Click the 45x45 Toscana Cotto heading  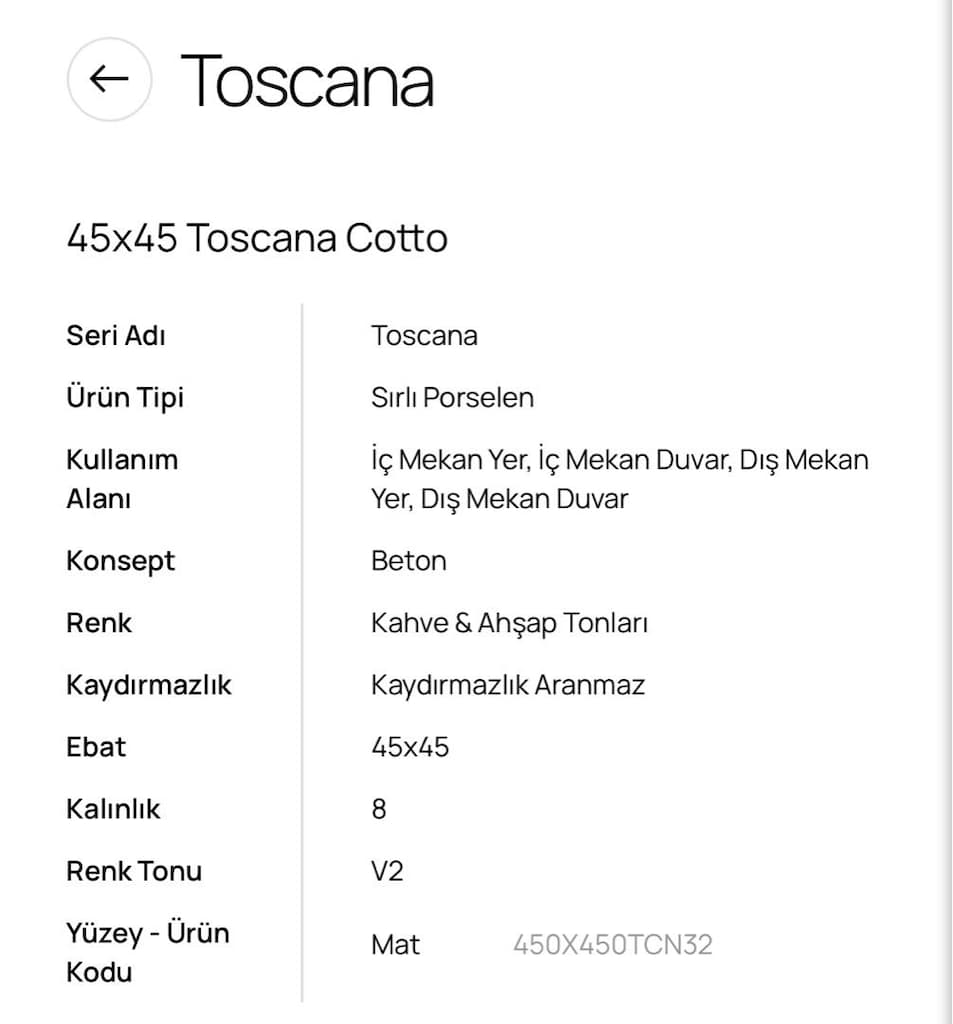pos(257,238)
